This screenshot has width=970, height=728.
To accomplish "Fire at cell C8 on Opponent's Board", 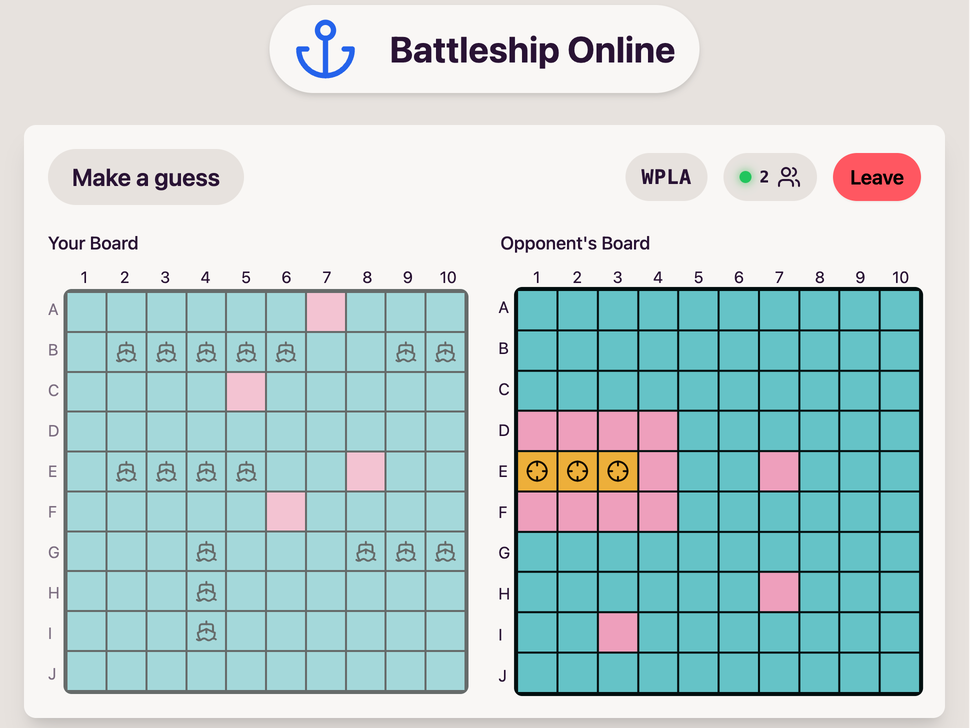I will click(x=819, y=391).
